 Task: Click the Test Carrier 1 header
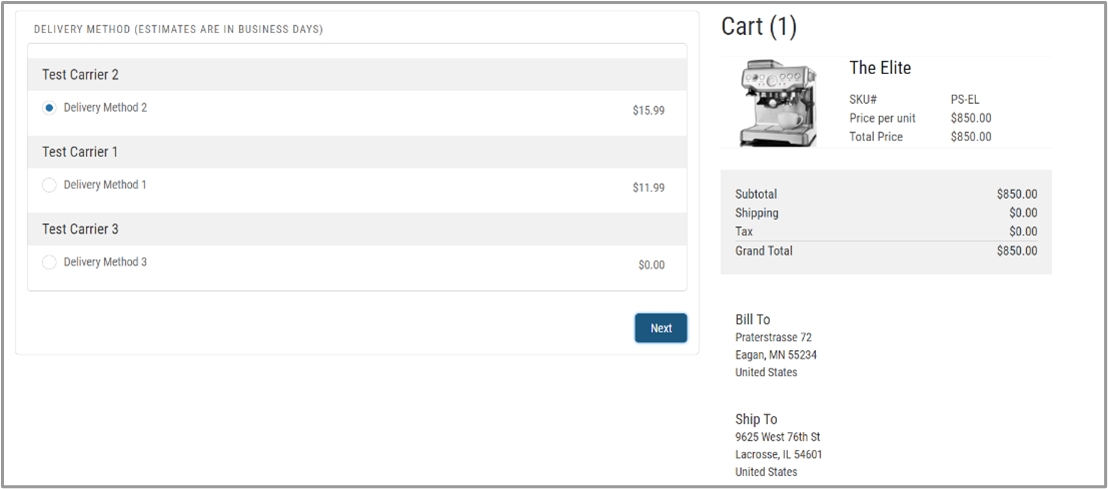(x=80, y=152)
